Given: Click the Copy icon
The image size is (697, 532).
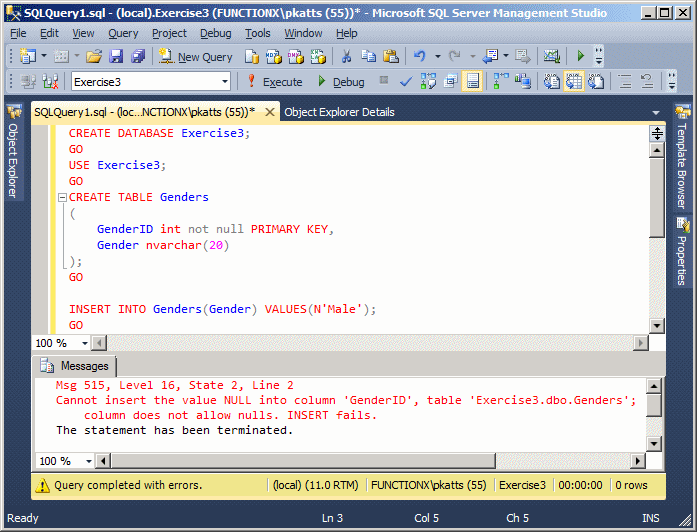Looking at the screenshot, I should (369, 56).
